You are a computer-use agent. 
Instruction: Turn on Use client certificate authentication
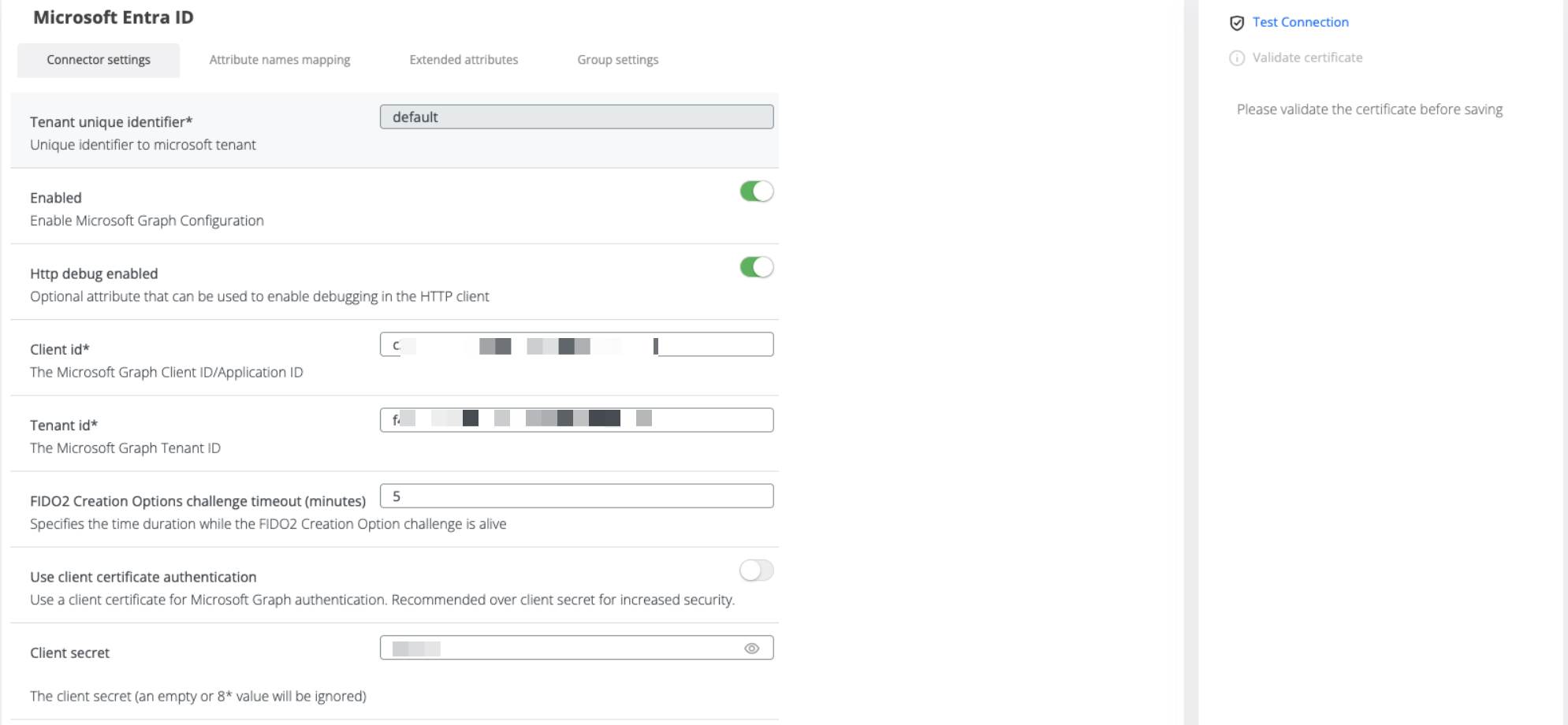coord(757,571)
